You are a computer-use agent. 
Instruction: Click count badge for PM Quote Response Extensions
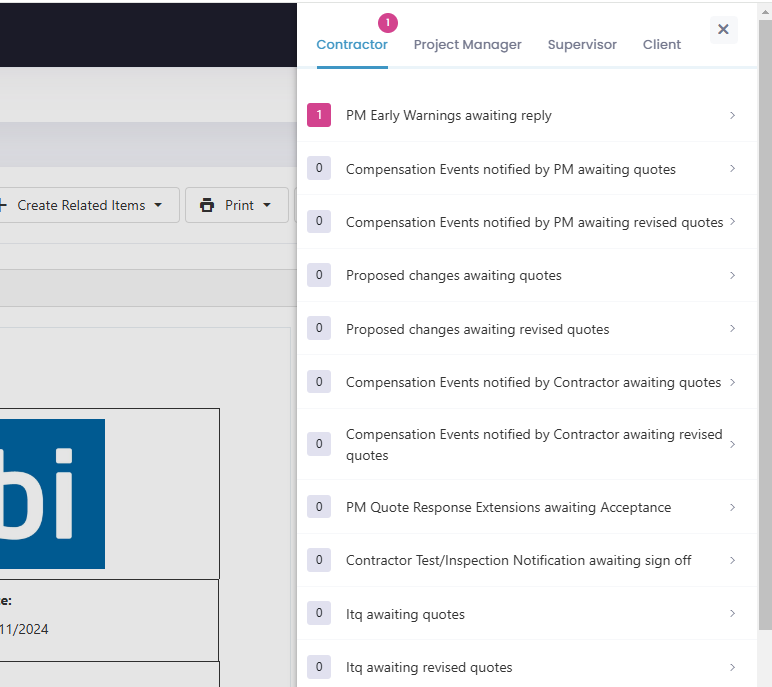319,507
